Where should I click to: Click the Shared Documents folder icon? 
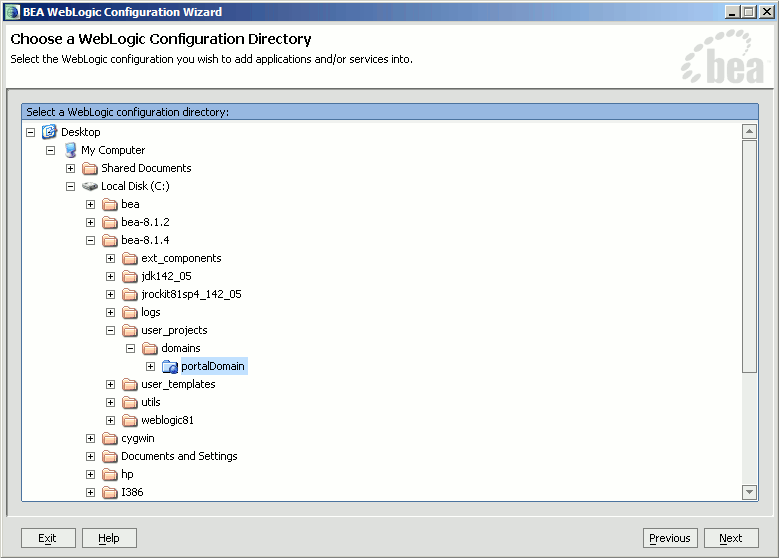(90, 168)
